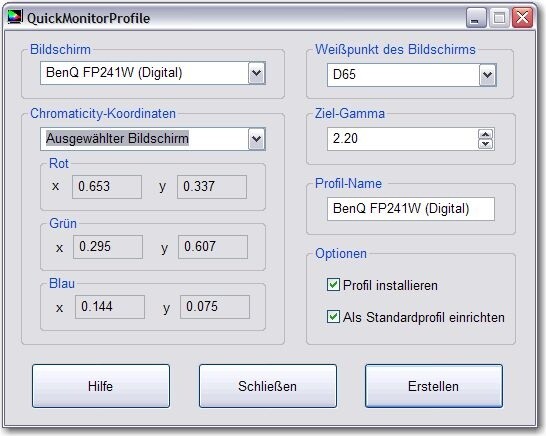This screenshot has width=546, height=436.
Task: Click the Profil-Name text field
Action: pyautogui.click(x=411, y=209)
